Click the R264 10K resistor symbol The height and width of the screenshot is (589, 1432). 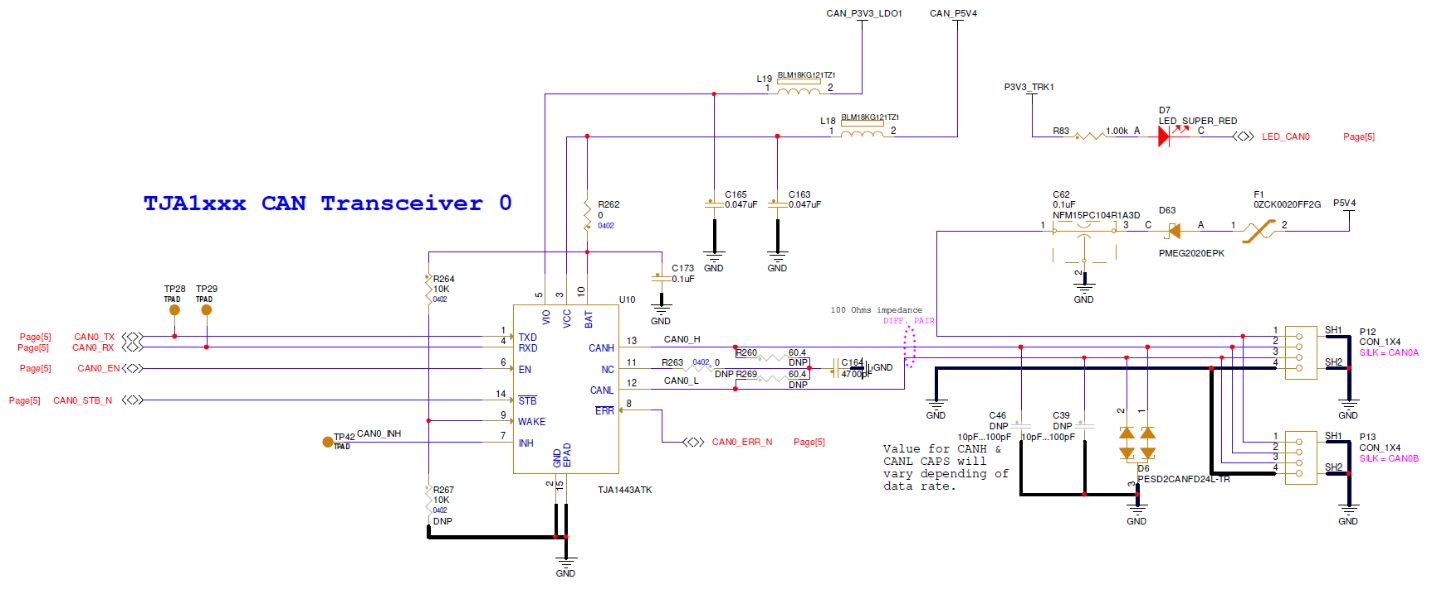coord(428,289)
